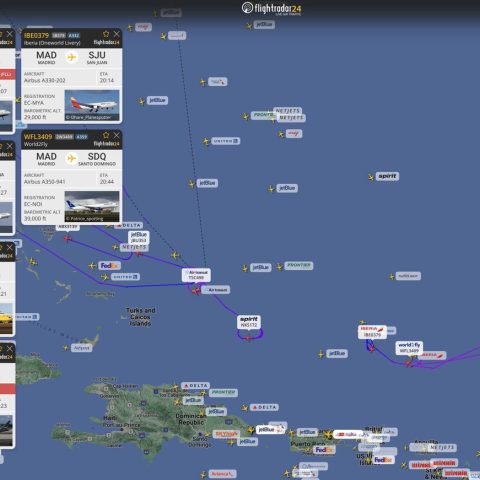Select the Frontier label next to NetJets

click(x=263, y=115)
